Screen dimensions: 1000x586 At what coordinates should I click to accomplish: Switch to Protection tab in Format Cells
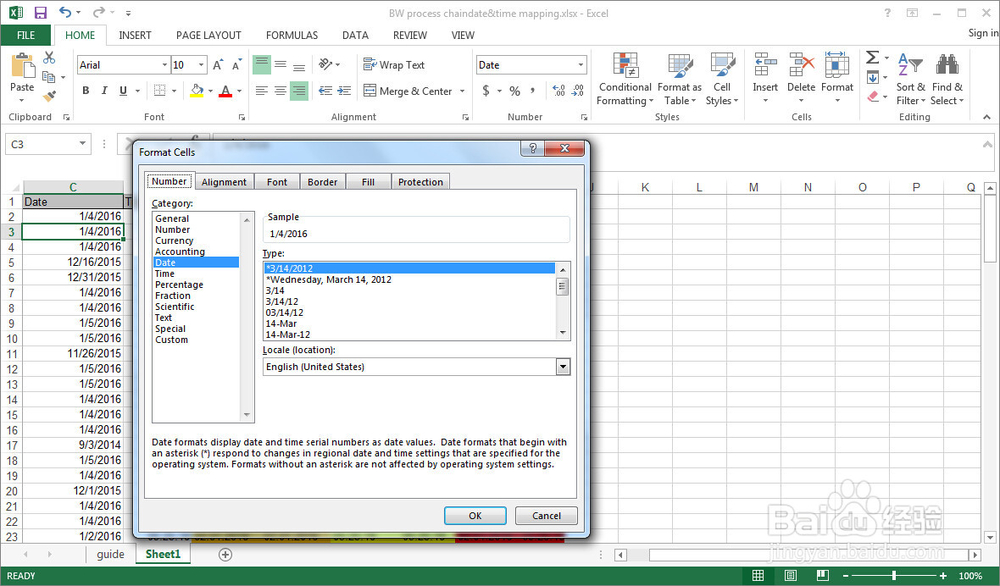420,182
